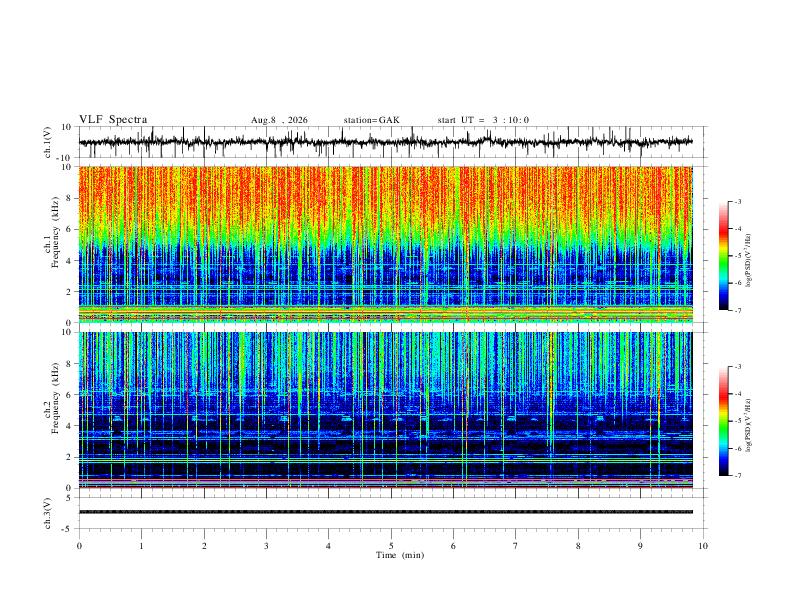This screenshot has height=612, width=792.
Task: Click the upper PSD color scale bar
Action: coord(723,256)
